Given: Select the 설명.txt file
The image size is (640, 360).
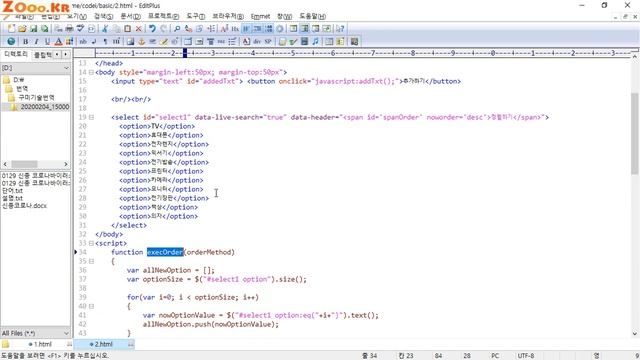Looking at the screenshot, I should pyautogui.click(x=12, y=198).
